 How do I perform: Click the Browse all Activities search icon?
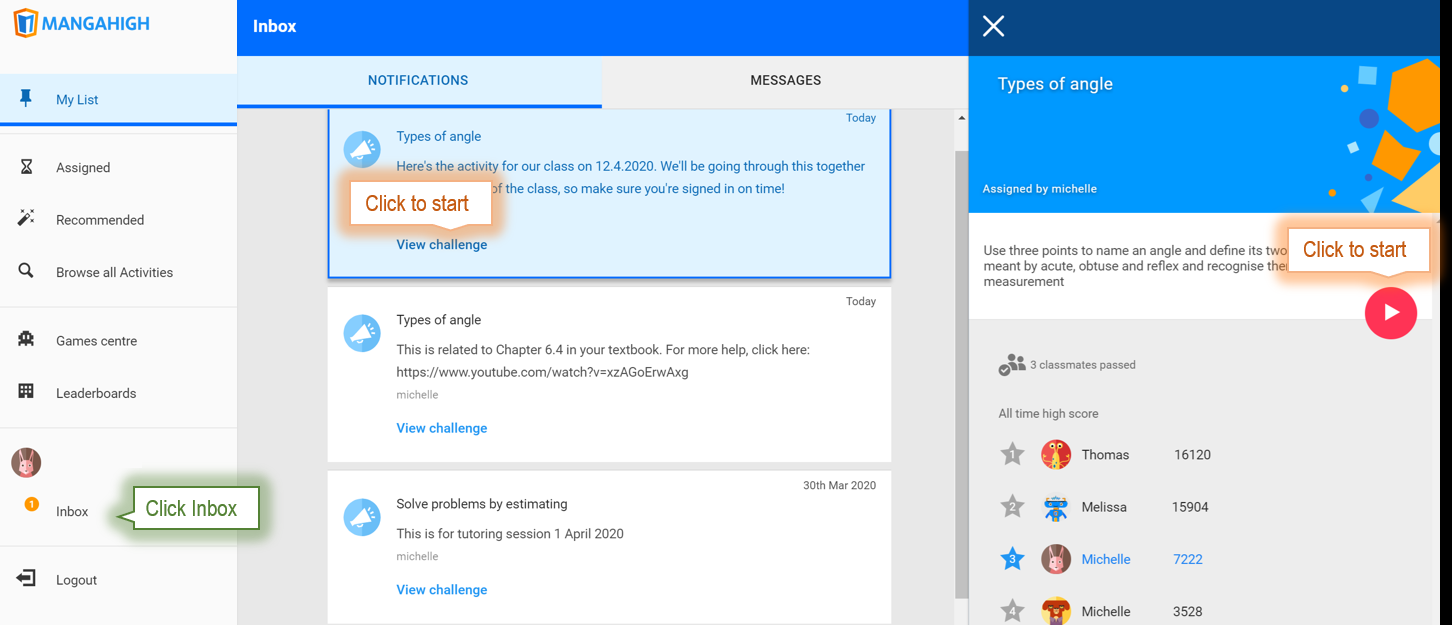(26, 271)
